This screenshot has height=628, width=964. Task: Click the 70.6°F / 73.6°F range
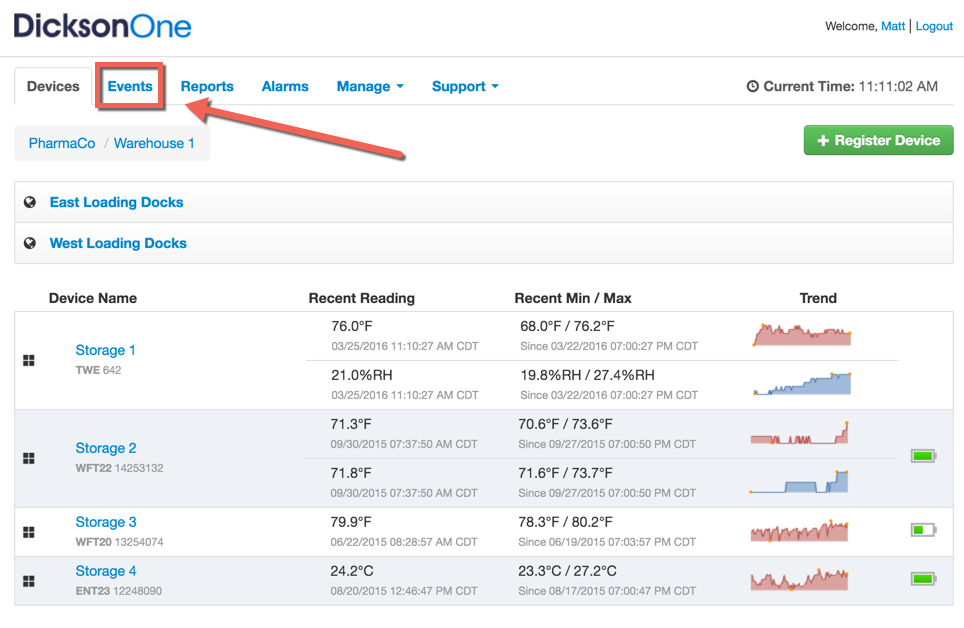565,424
